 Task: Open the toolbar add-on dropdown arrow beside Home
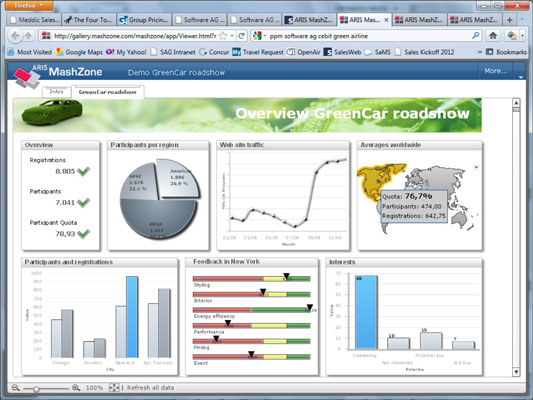click(x=522, y=35)
